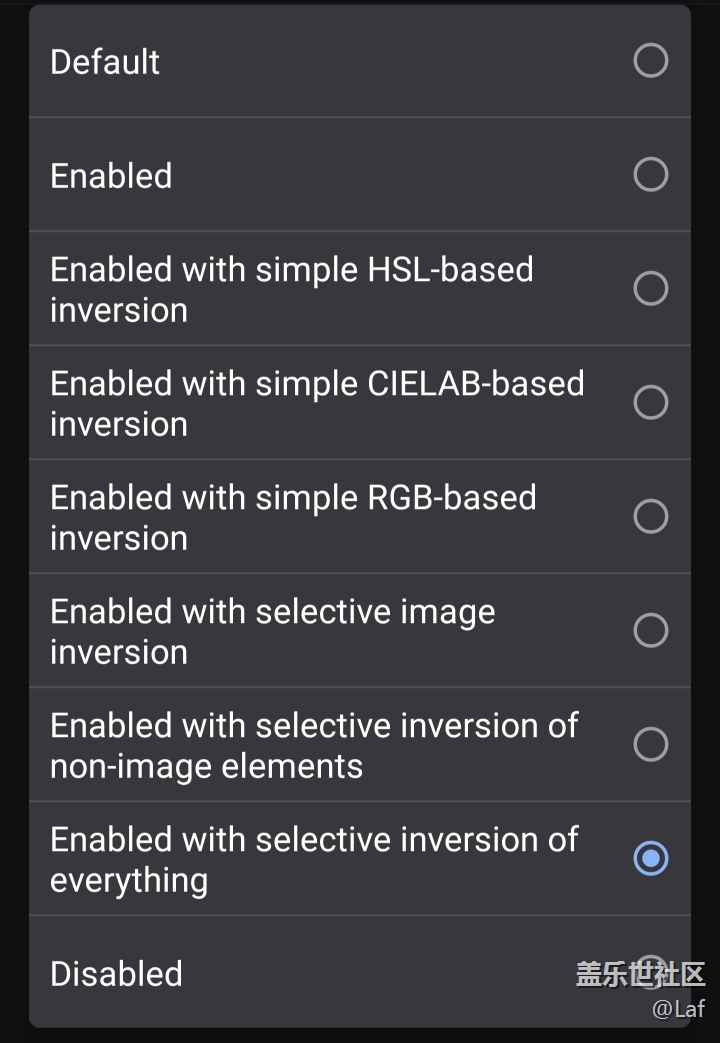
Task: Click the "Enabled" option label
Action: [x=111, y=176]
